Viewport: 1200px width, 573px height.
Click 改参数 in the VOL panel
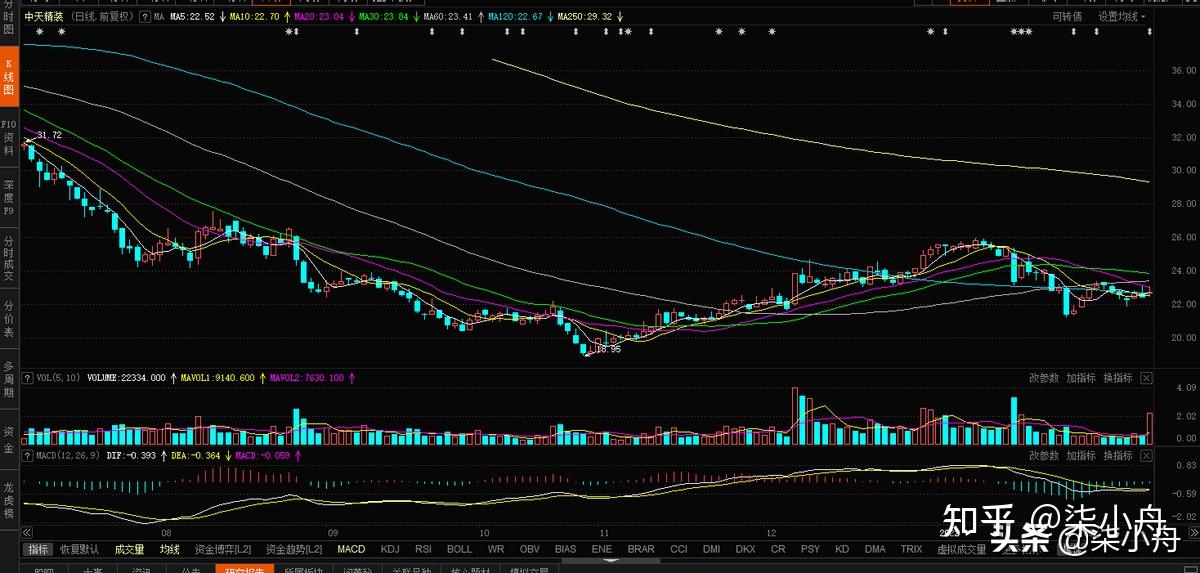point(1044,378)
